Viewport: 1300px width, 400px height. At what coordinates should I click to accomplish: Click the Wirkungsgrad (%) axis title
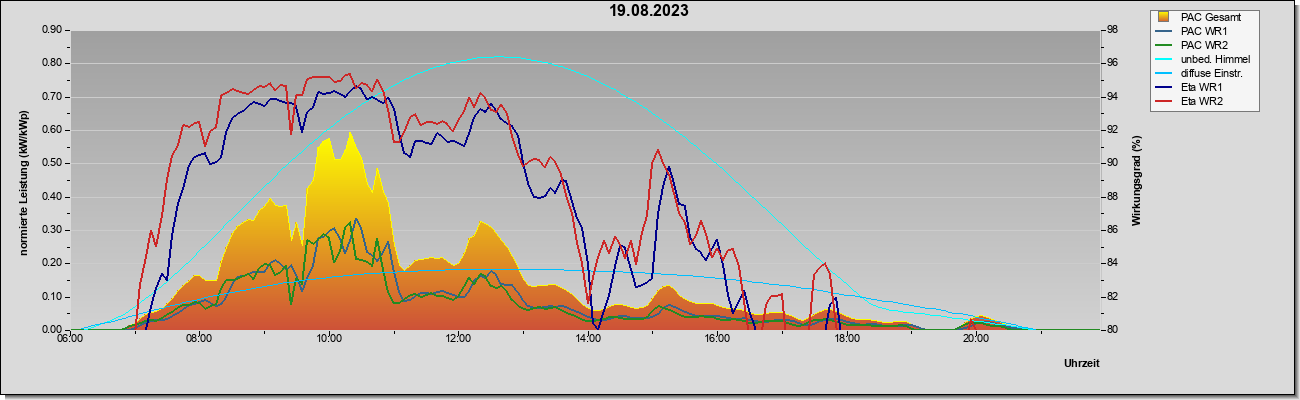(1137, 180)
